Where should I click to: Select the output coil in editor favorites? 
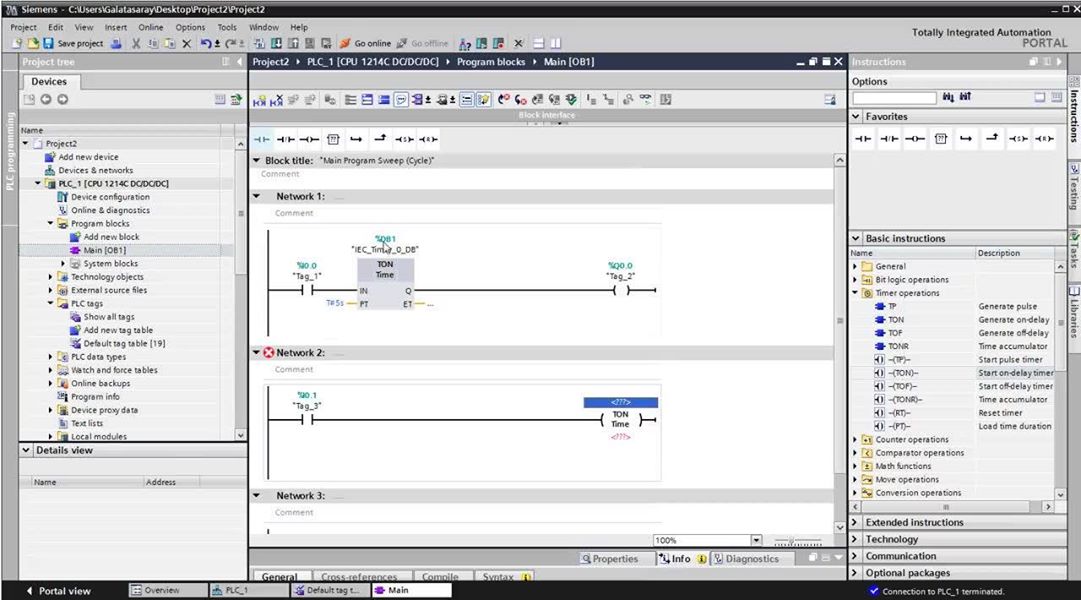[x=309, y=139]
